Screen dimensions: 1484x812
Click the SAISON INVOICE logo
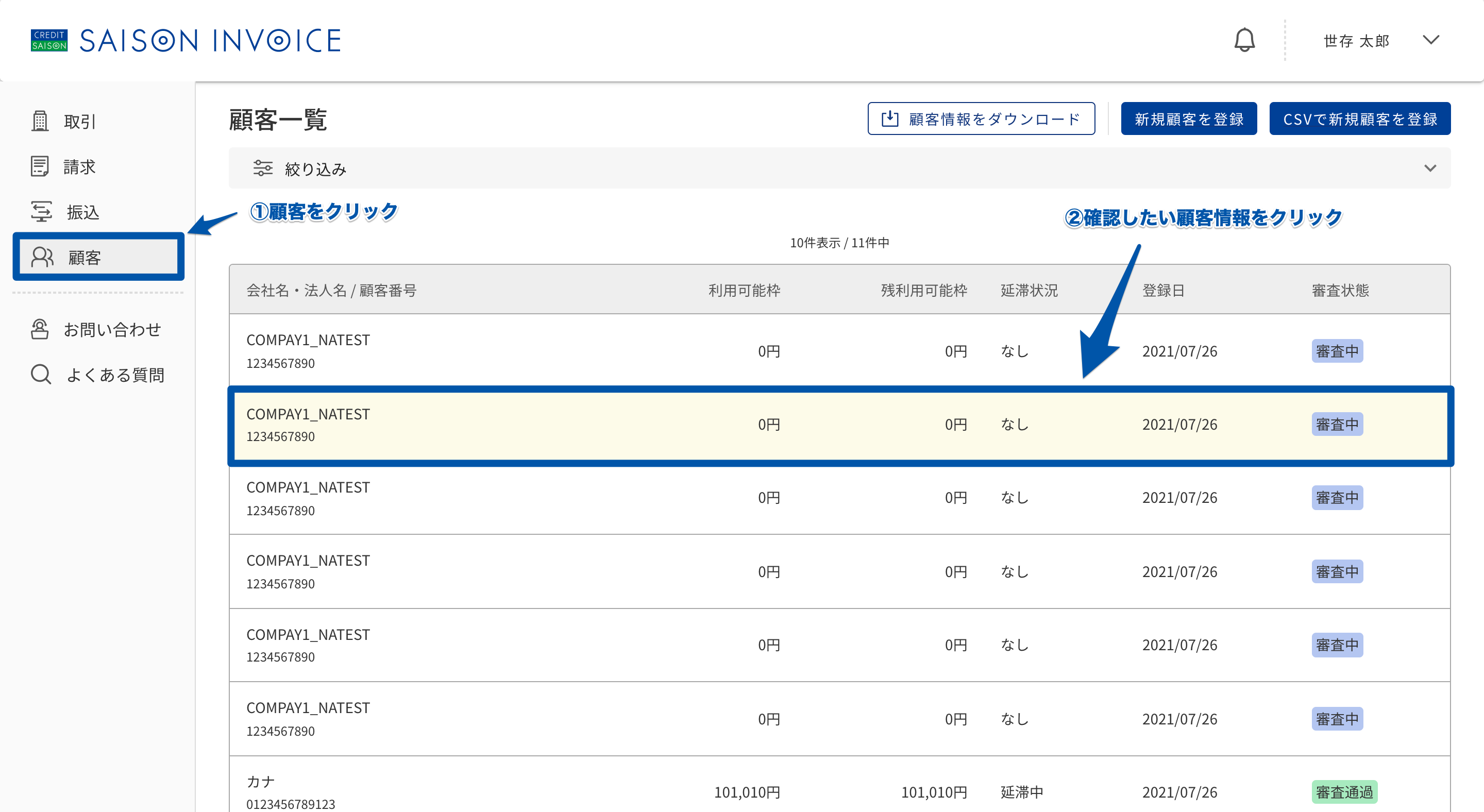tap(185, 40)
